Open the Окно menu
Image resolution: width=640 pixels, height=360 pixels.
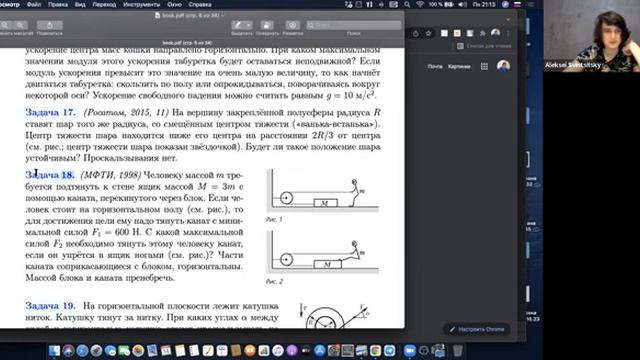coord(174,4)
